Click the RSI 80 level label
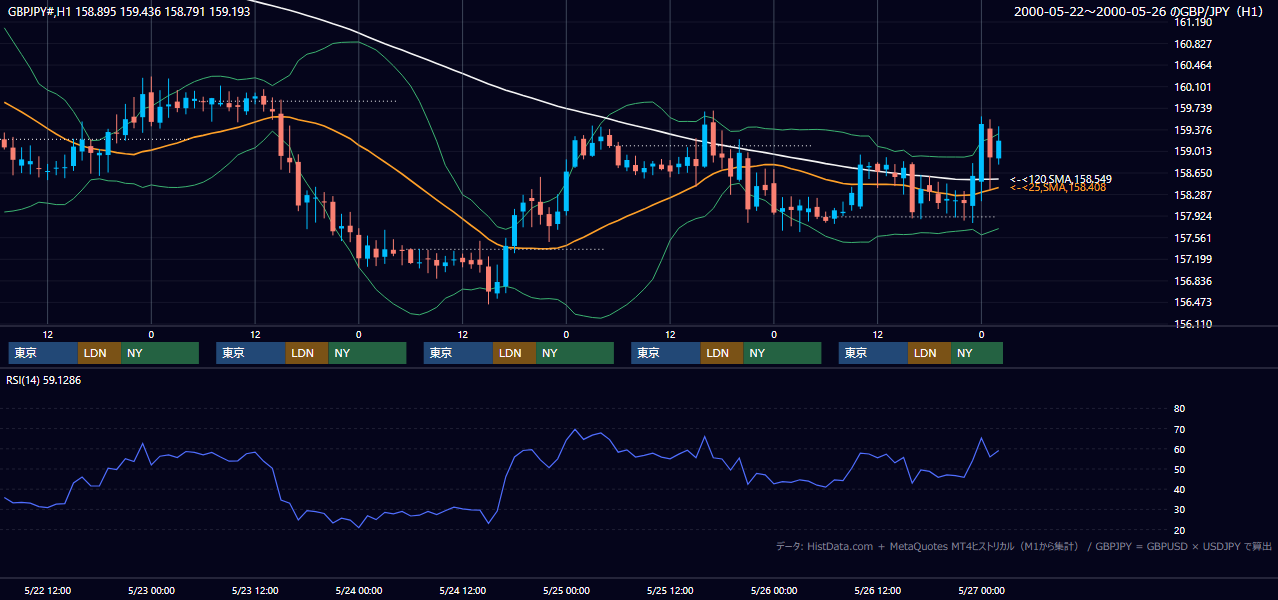This screenshot has height=600, width=1278. [x=1180, y=409]
